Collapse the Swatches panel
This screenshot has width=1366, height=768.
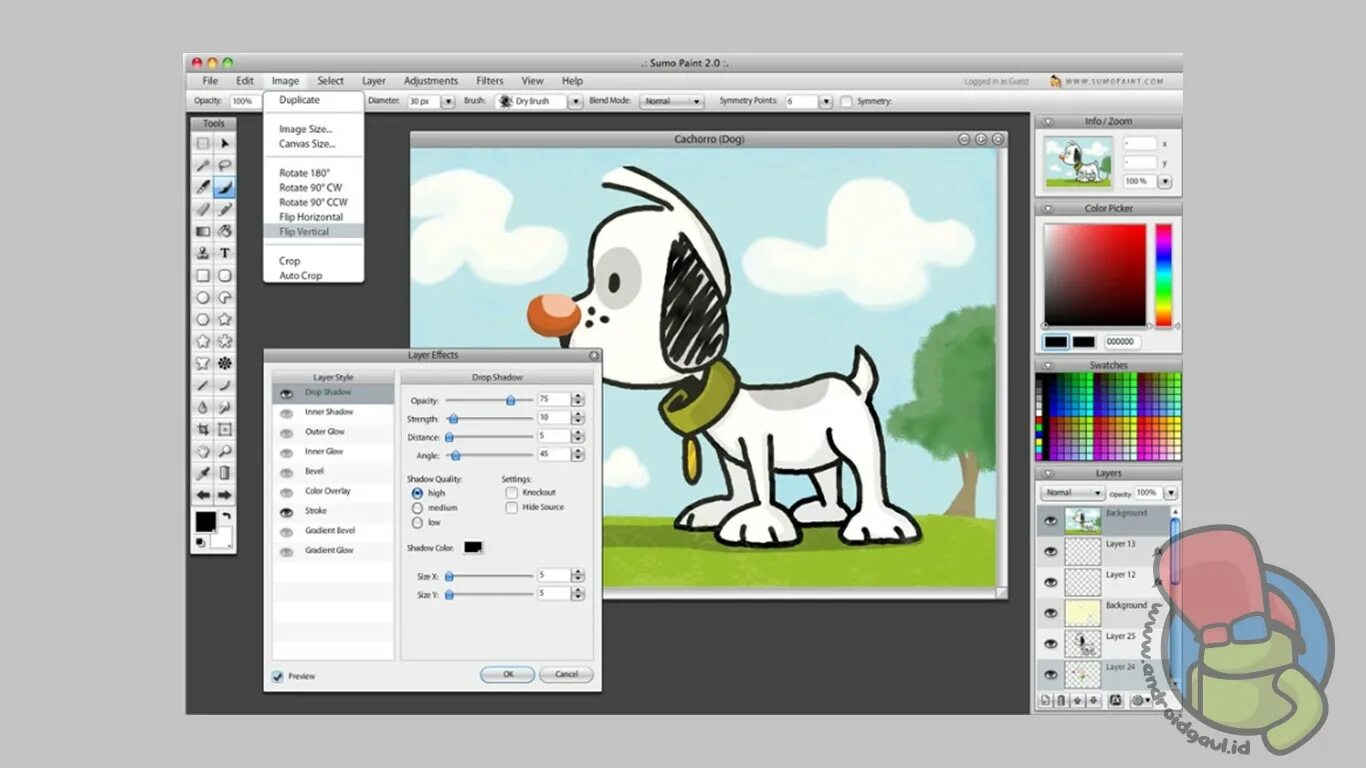(1047, 366)
